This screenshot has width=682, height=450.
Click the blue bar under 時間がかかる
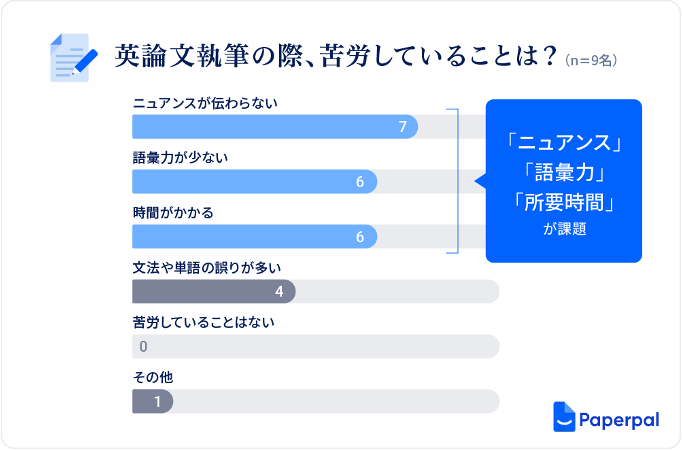pyautogui.click(x=254, y=237)
